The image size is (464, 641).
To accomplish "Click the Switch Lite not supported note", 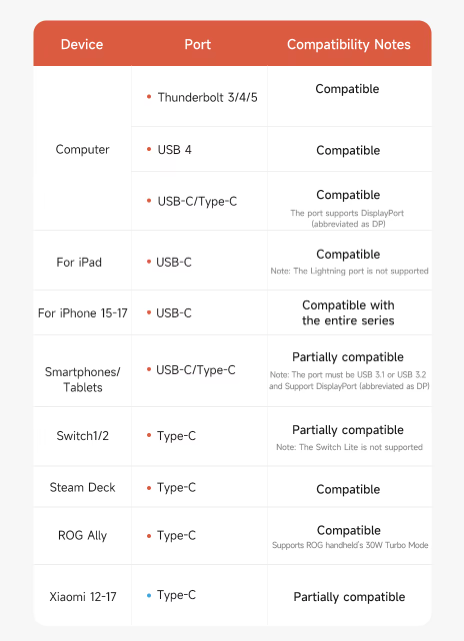I will click(x=350, y=447).
